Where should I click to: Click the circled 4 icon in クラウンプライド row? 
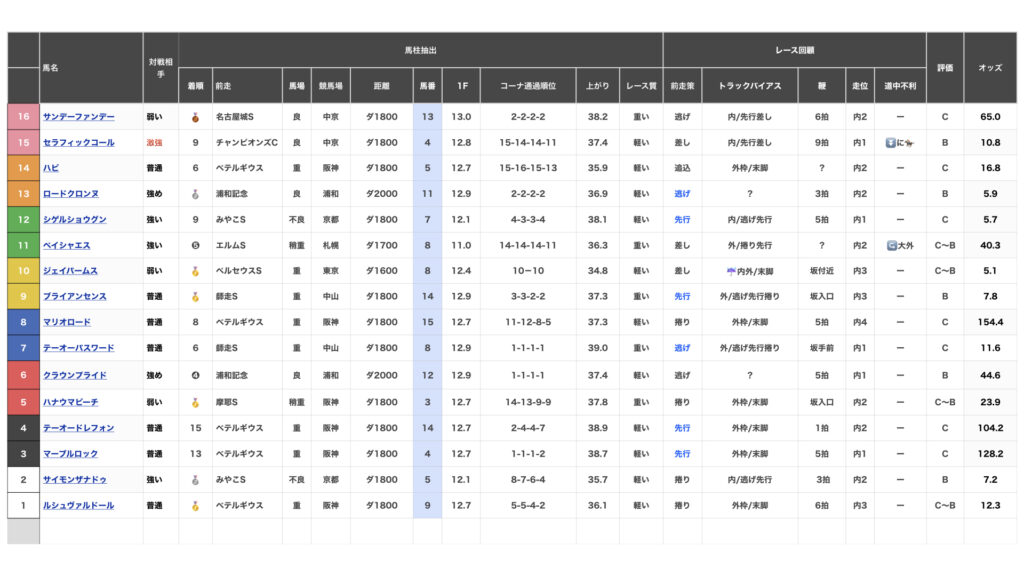pyautogui.click(x=195, y=375)
